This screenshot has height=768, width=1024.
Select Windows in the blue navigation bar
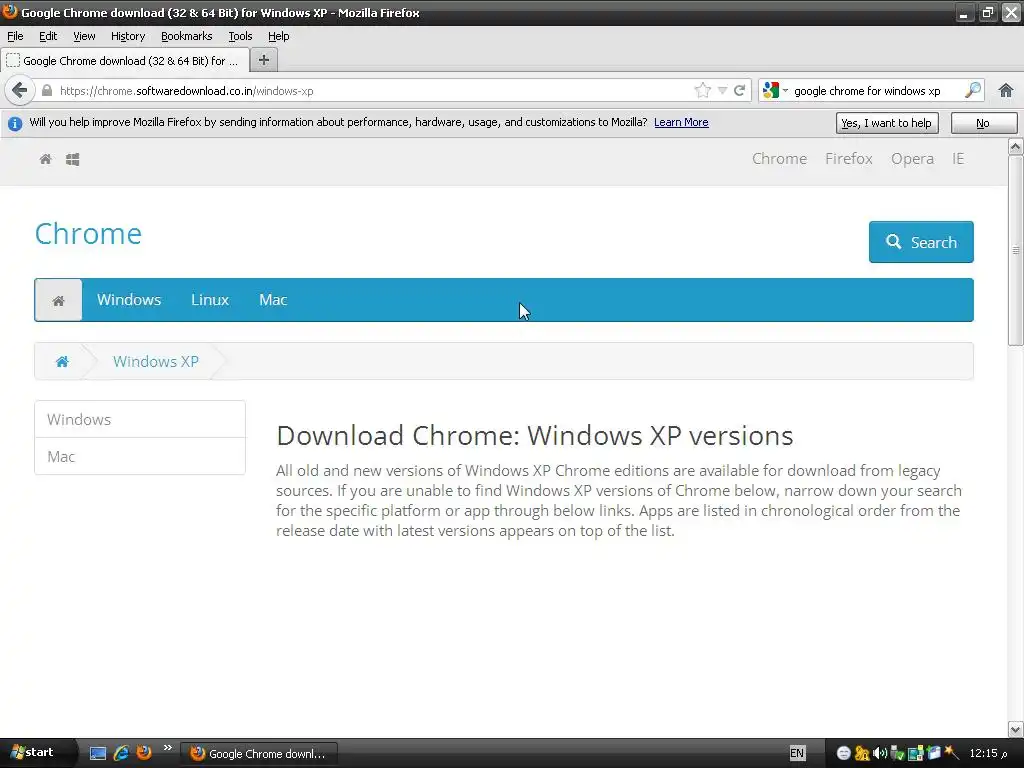tap(129, 300)
